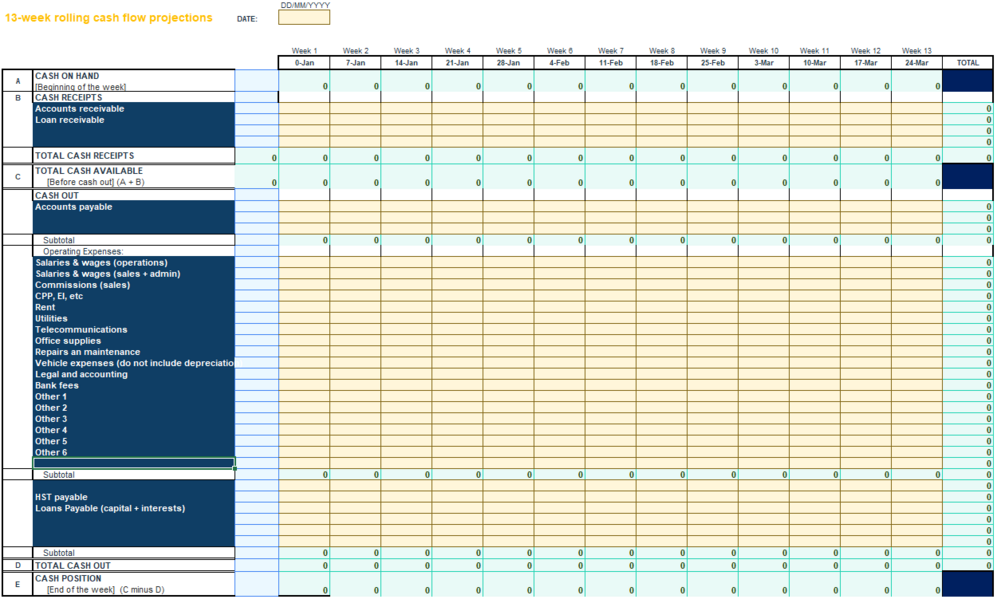Click the 'Accounts payable' label cell
This screenshot has height=607, width=1005.
click(134, 206)
